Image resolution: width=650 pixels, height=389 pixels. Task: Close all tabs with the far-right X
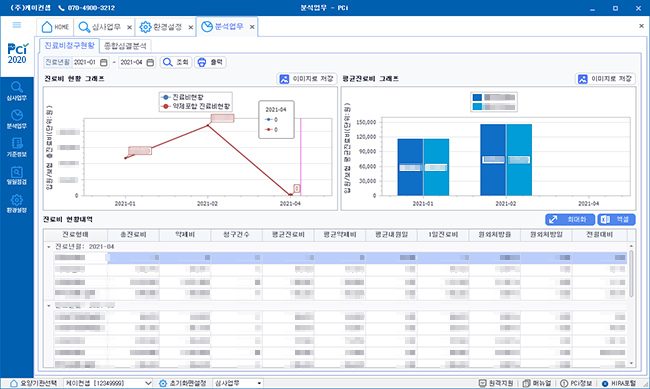coord(641,26)
